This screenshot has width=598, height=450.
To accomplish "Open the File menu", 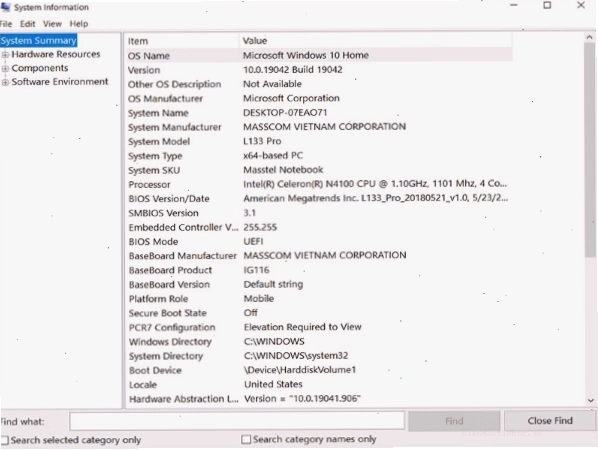I will (6, 24).
